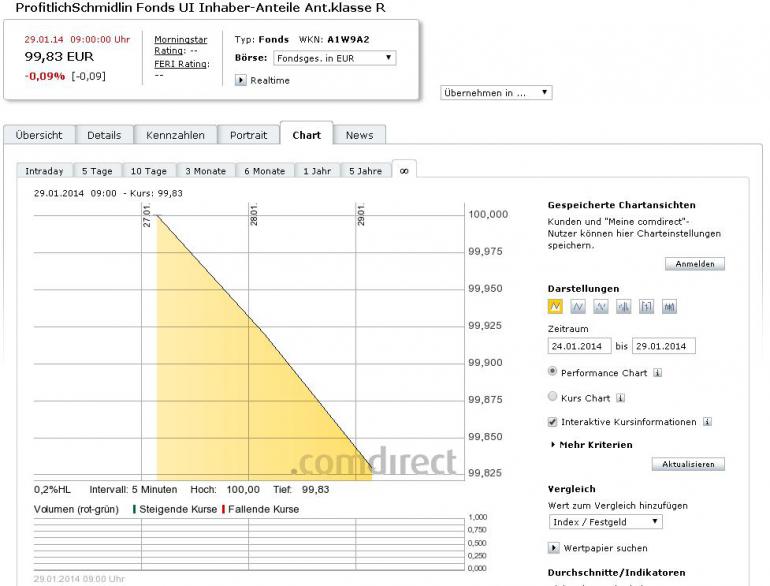The width and height of the screenshot is (770, 586).
Task: Select the sixth display icon (candlestick chart)
Action: 669,307
